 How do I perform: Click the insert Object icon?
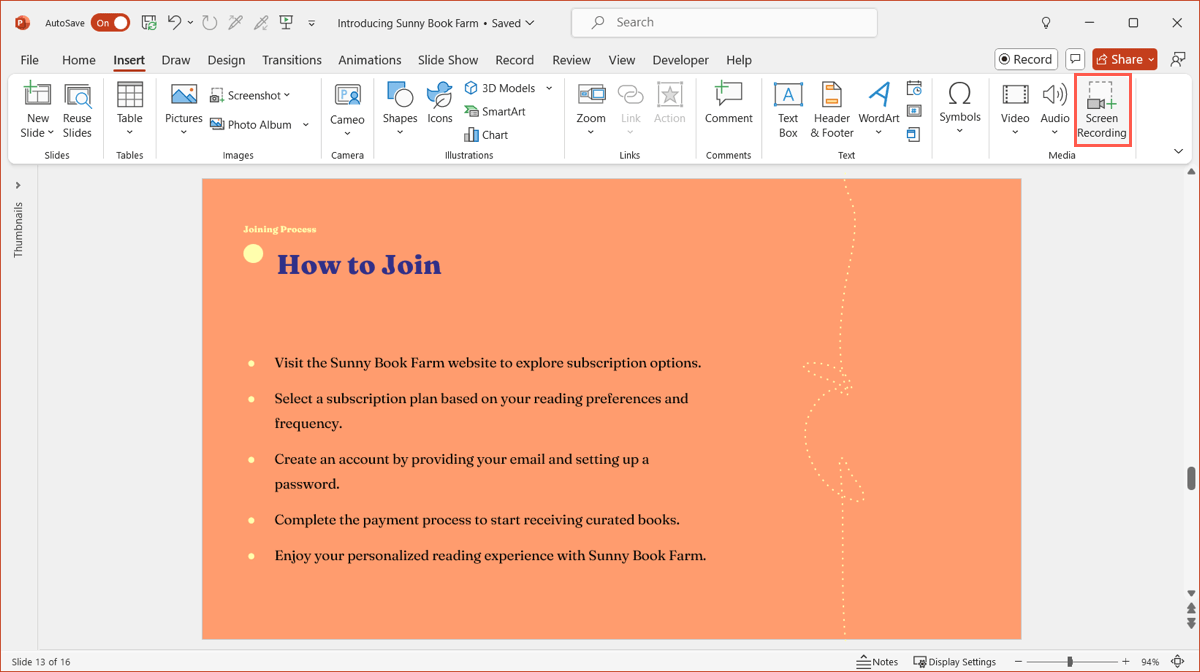[914, 135]
